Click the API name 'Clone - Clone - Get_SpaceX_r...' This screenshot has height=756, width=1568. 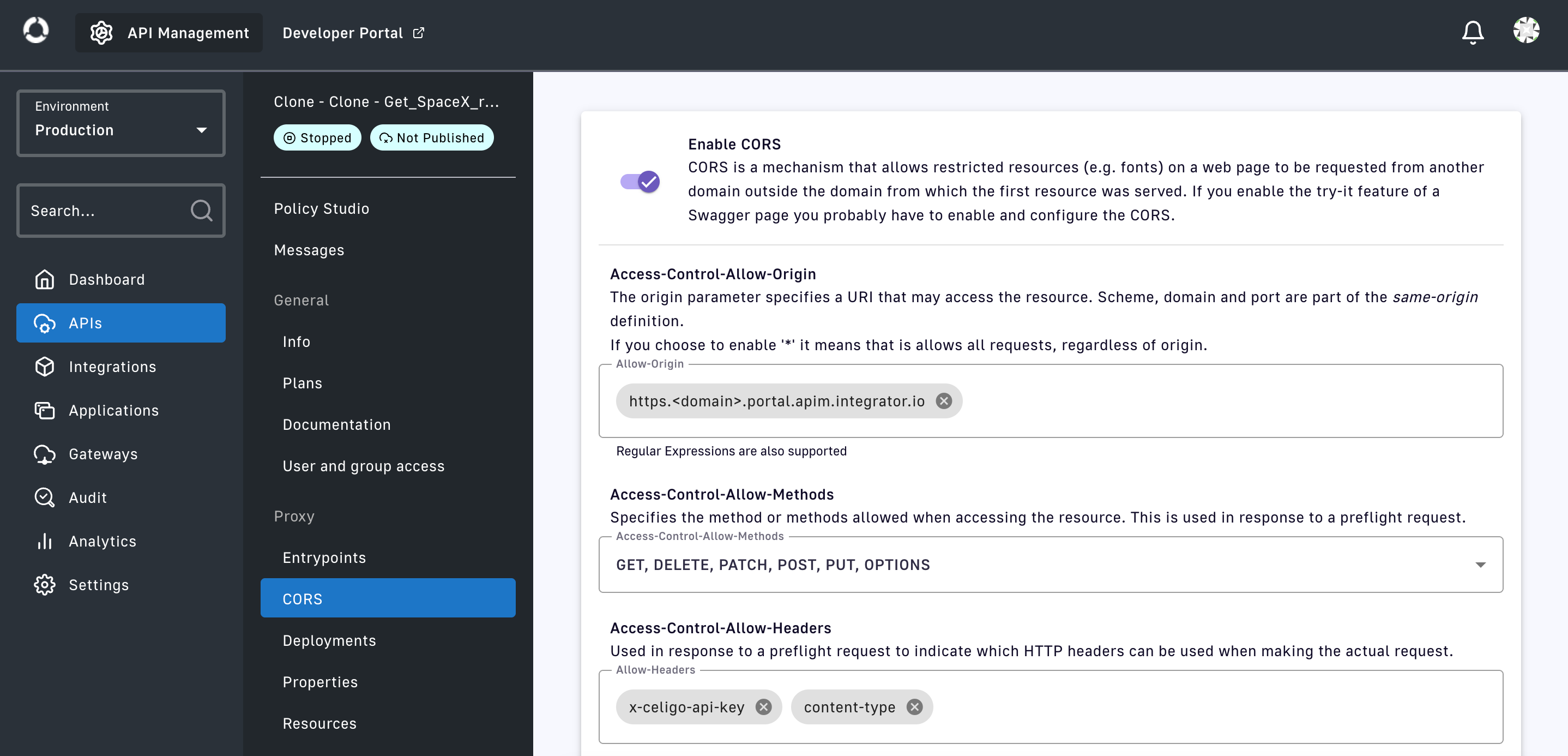387,102
